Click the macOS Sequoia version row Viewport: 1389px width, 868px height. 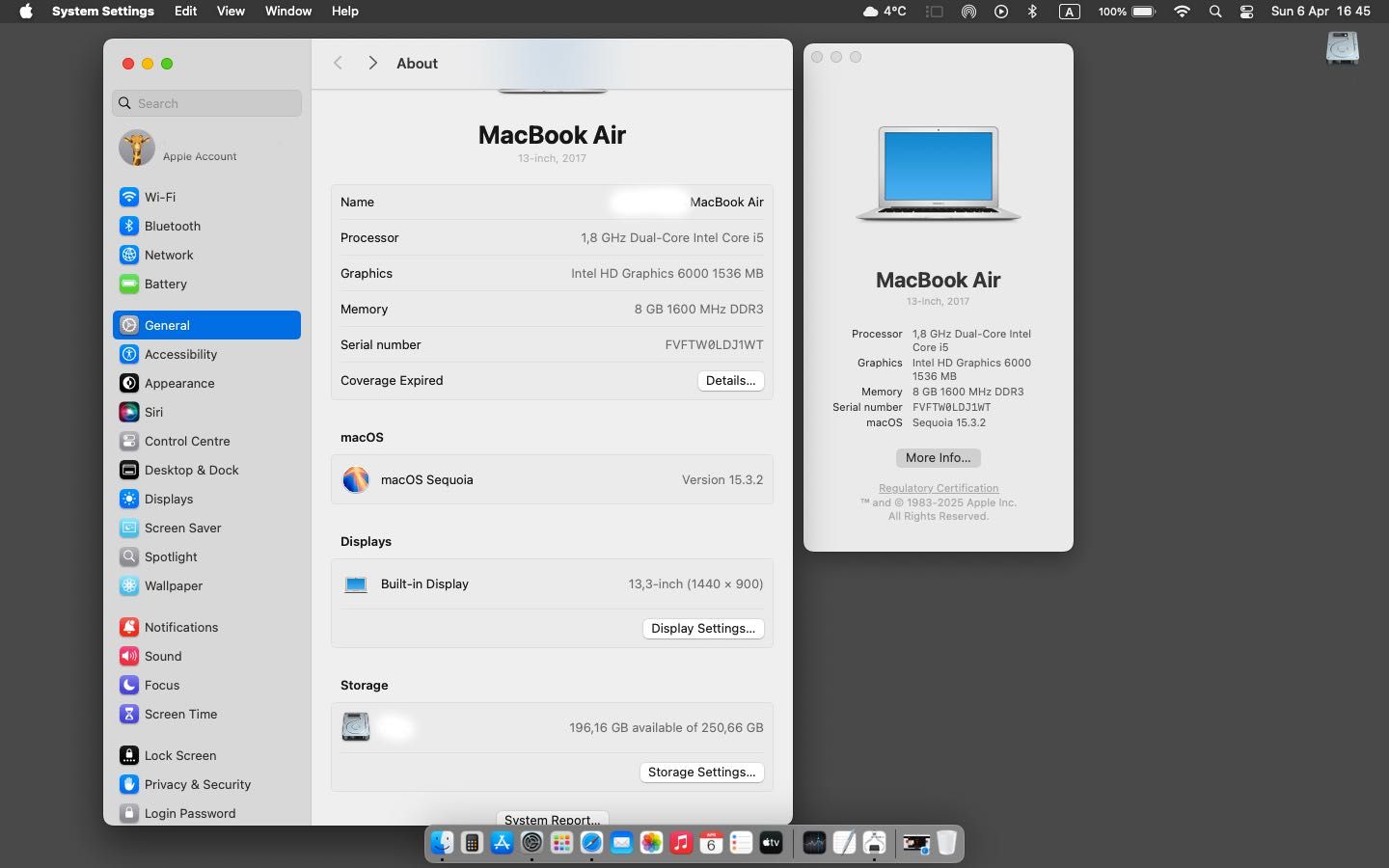coord(552,479)
